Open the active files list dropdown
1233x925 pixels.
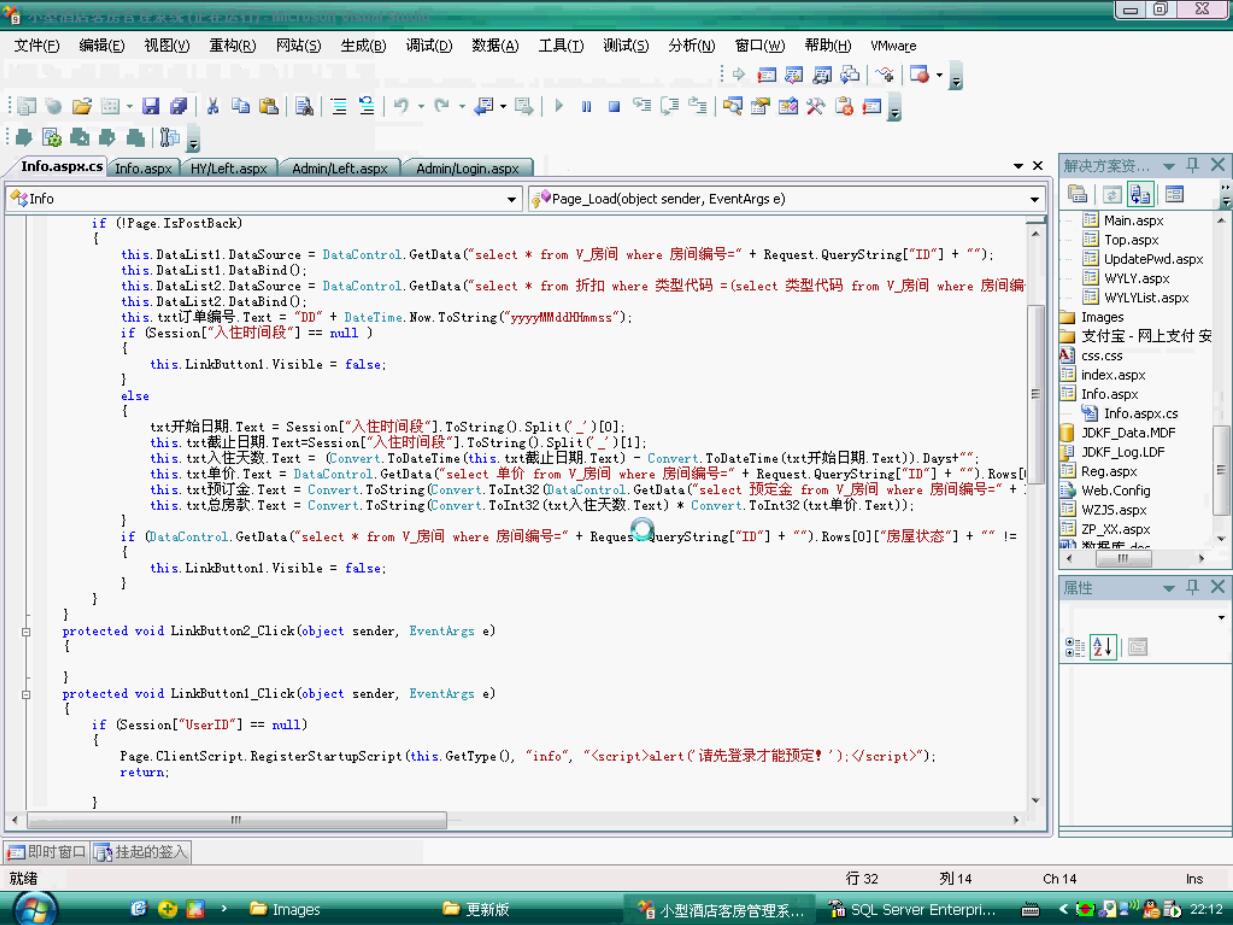click(x=1018, y=166)
